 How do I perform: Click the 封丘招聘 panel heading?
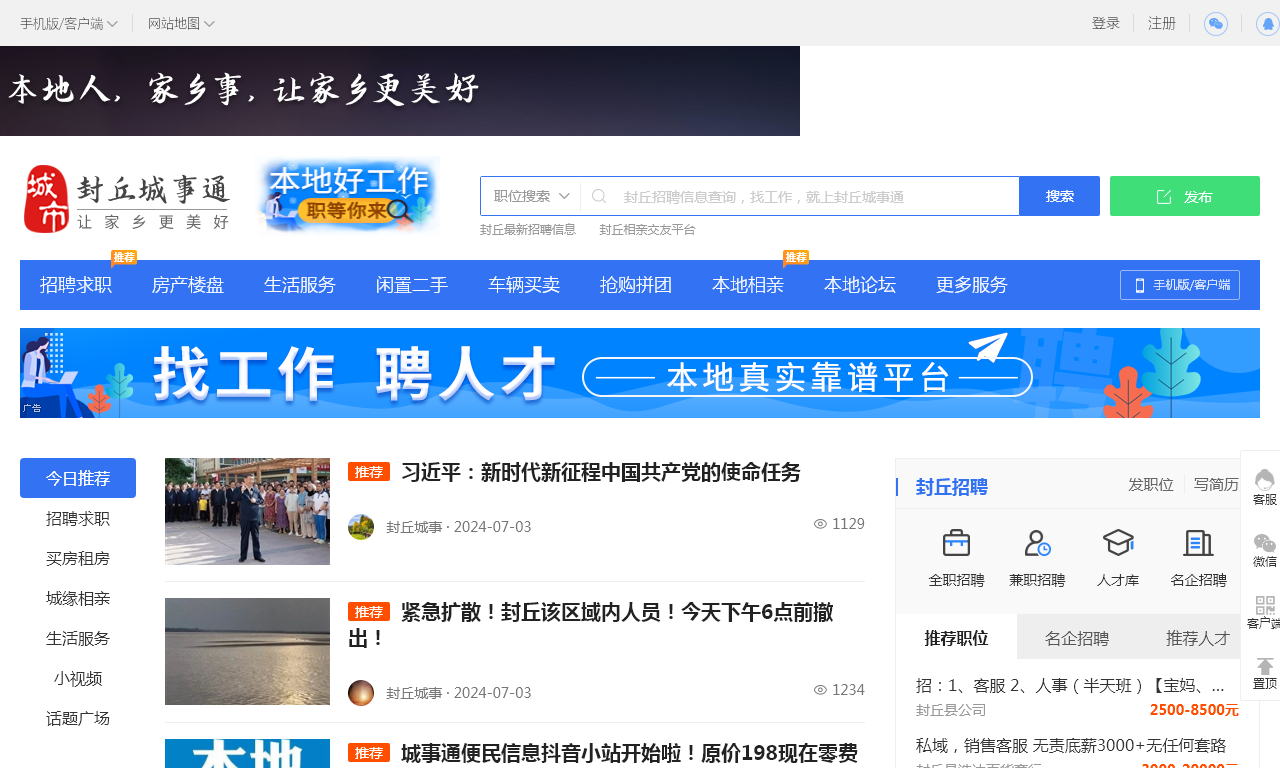point(951,487)
